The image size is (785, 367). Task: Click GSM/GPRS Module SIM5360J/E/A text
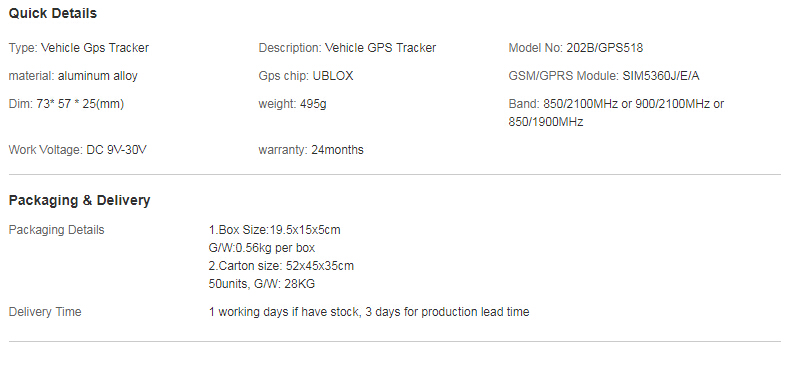pyautogui.click(x=604, y=76)
